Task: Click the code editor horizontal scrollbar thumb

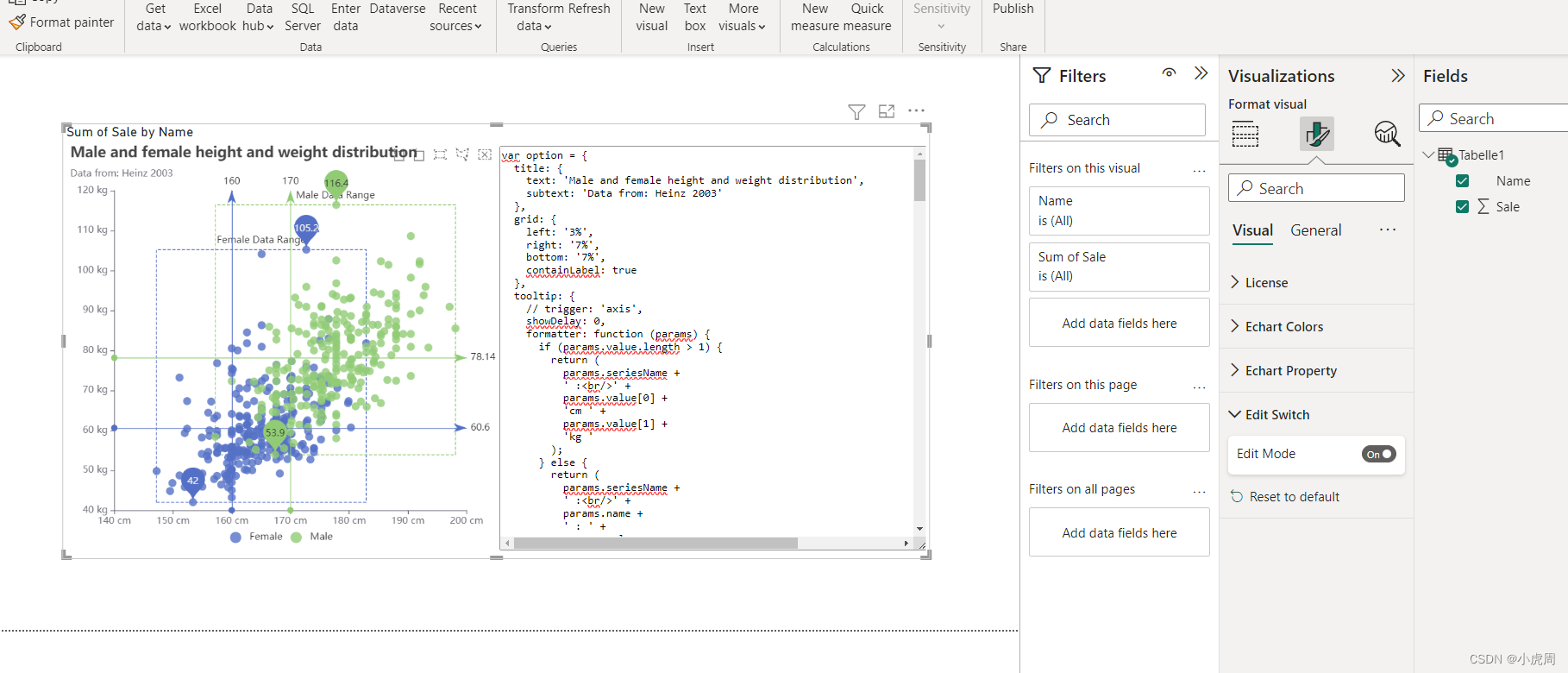Action: tap(655, 544)
